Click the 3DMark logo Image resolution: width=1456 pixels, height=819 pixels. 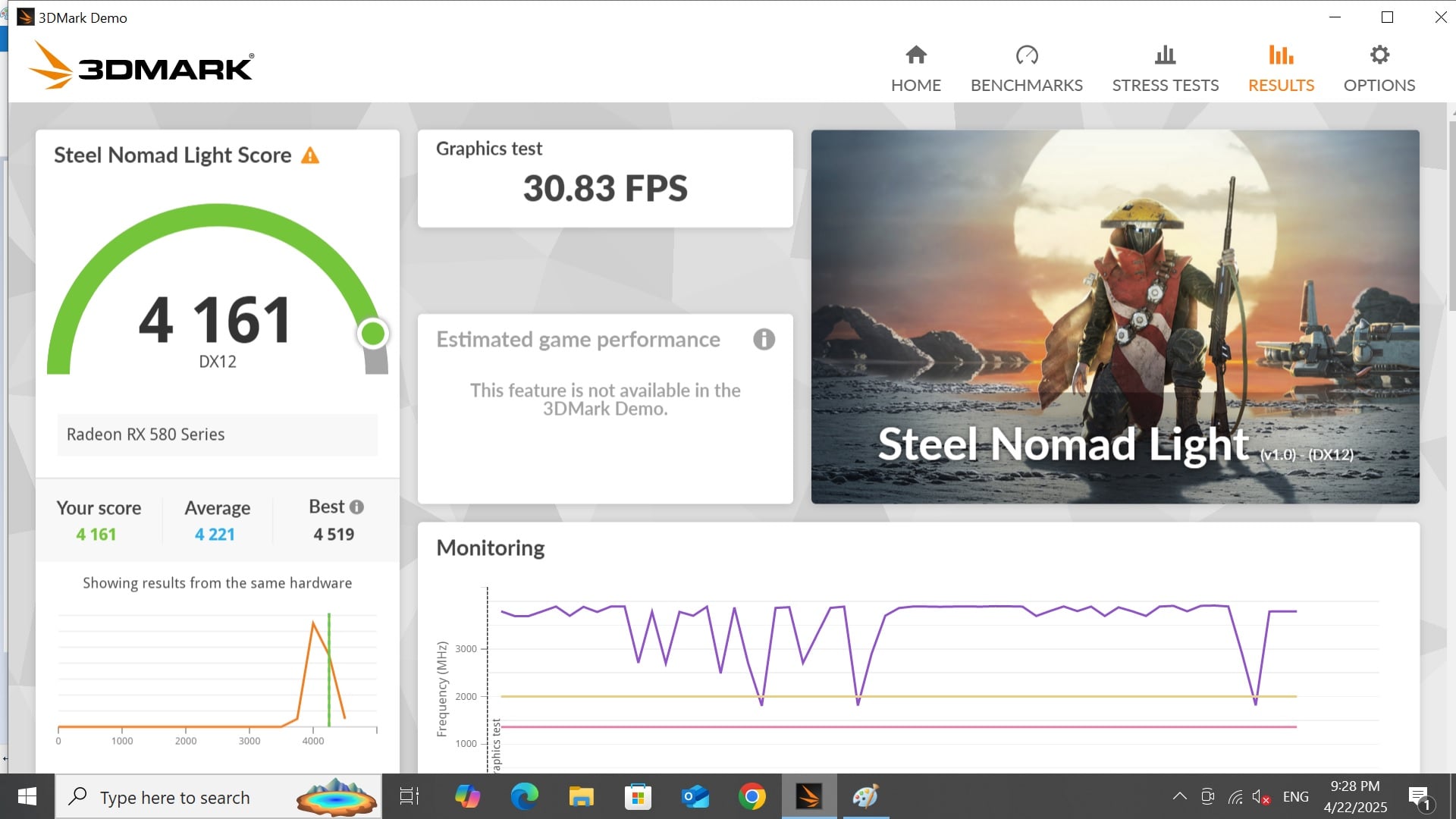[x=141, y=66]
